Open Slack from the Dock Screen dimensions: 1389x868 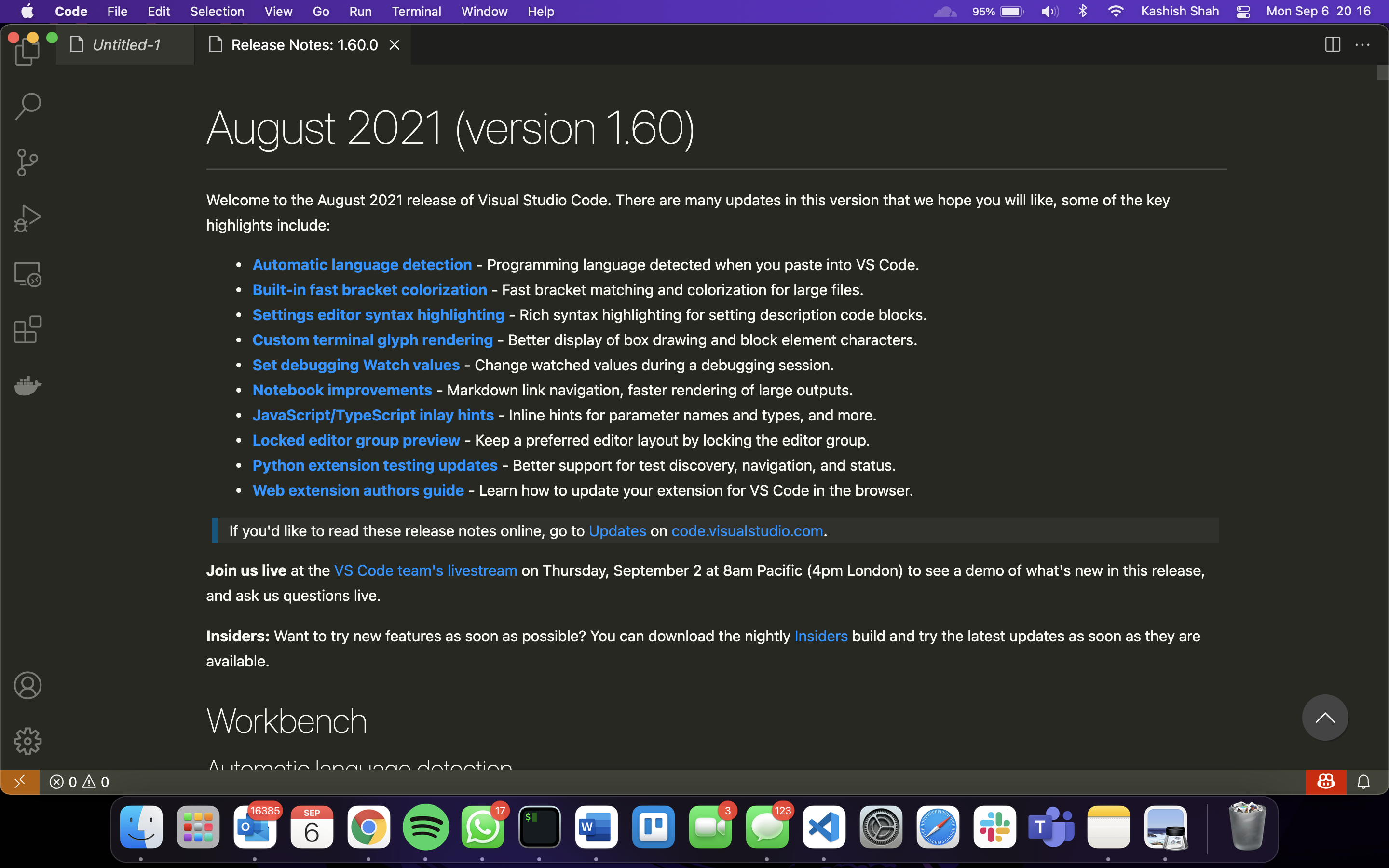point(994,827)
